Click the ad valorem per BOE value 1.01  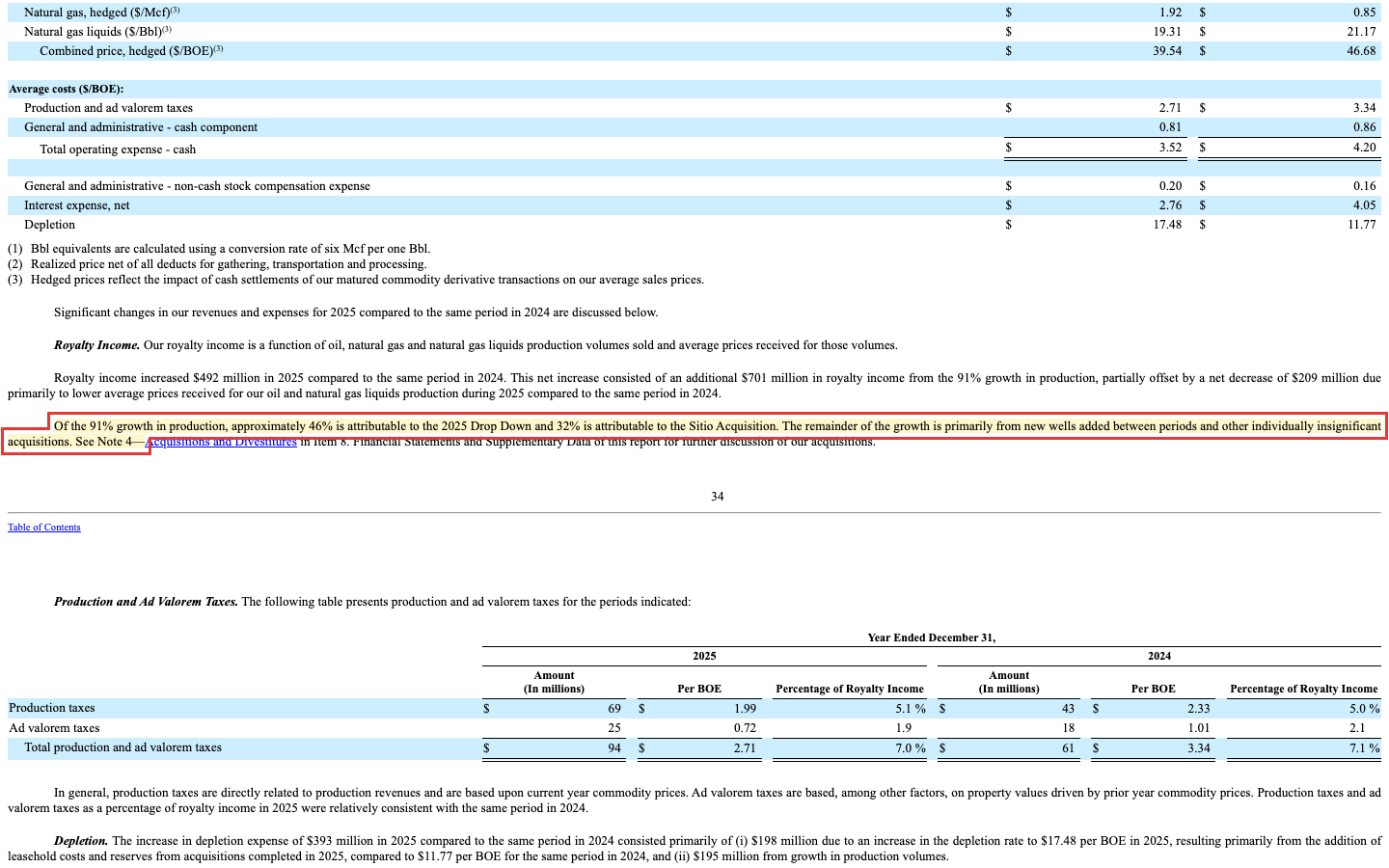click(1198, 728)
